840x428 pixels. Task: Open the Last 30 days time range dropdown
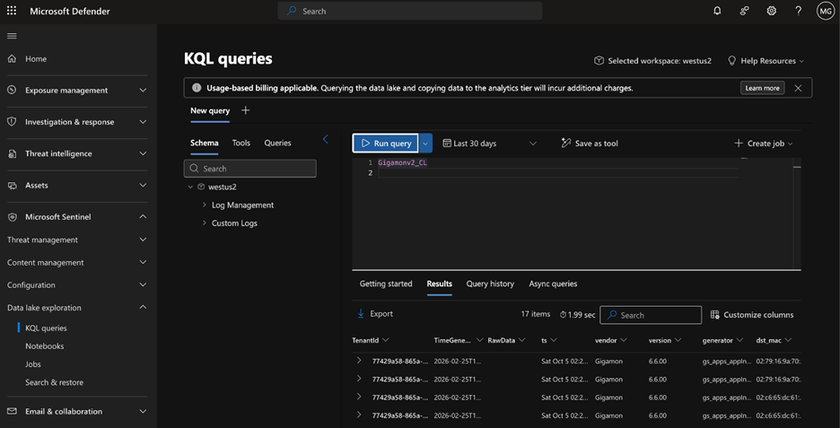[x=532, y=143]
